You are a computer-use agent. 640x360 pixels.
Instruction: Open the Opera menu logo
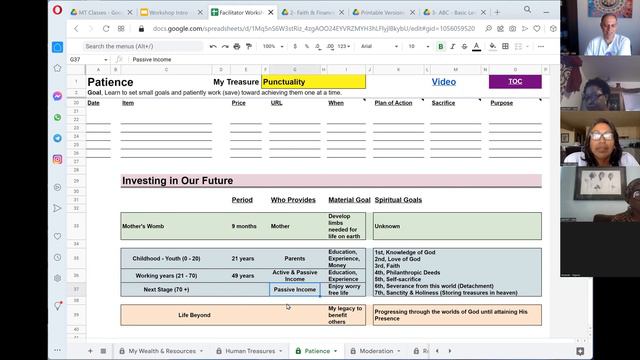[x=58, y=10]
